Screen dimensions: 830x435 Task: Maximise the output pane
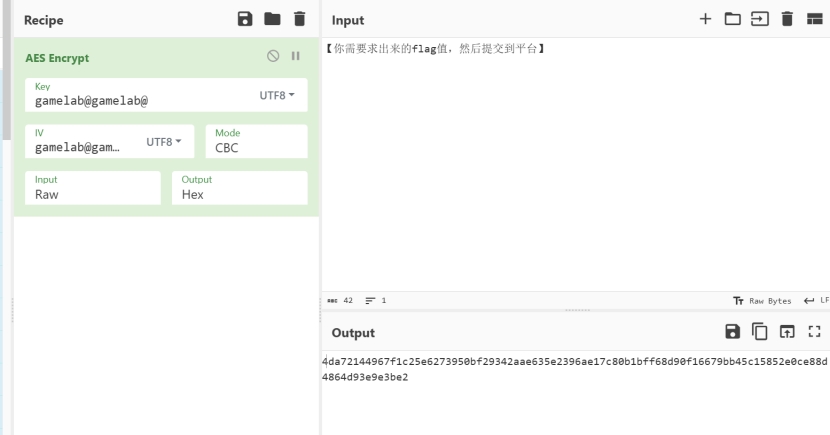pos(813,332)
